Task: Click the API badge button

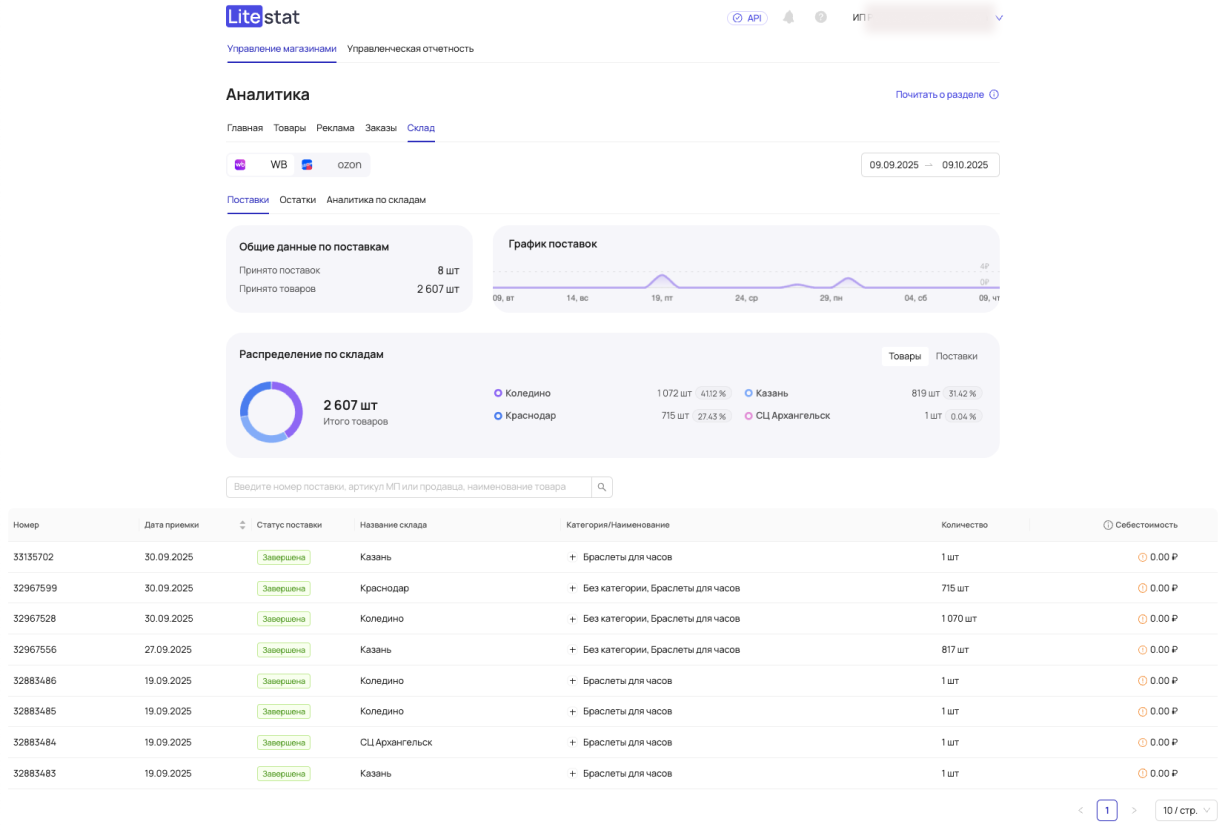Action: (747, 18)
